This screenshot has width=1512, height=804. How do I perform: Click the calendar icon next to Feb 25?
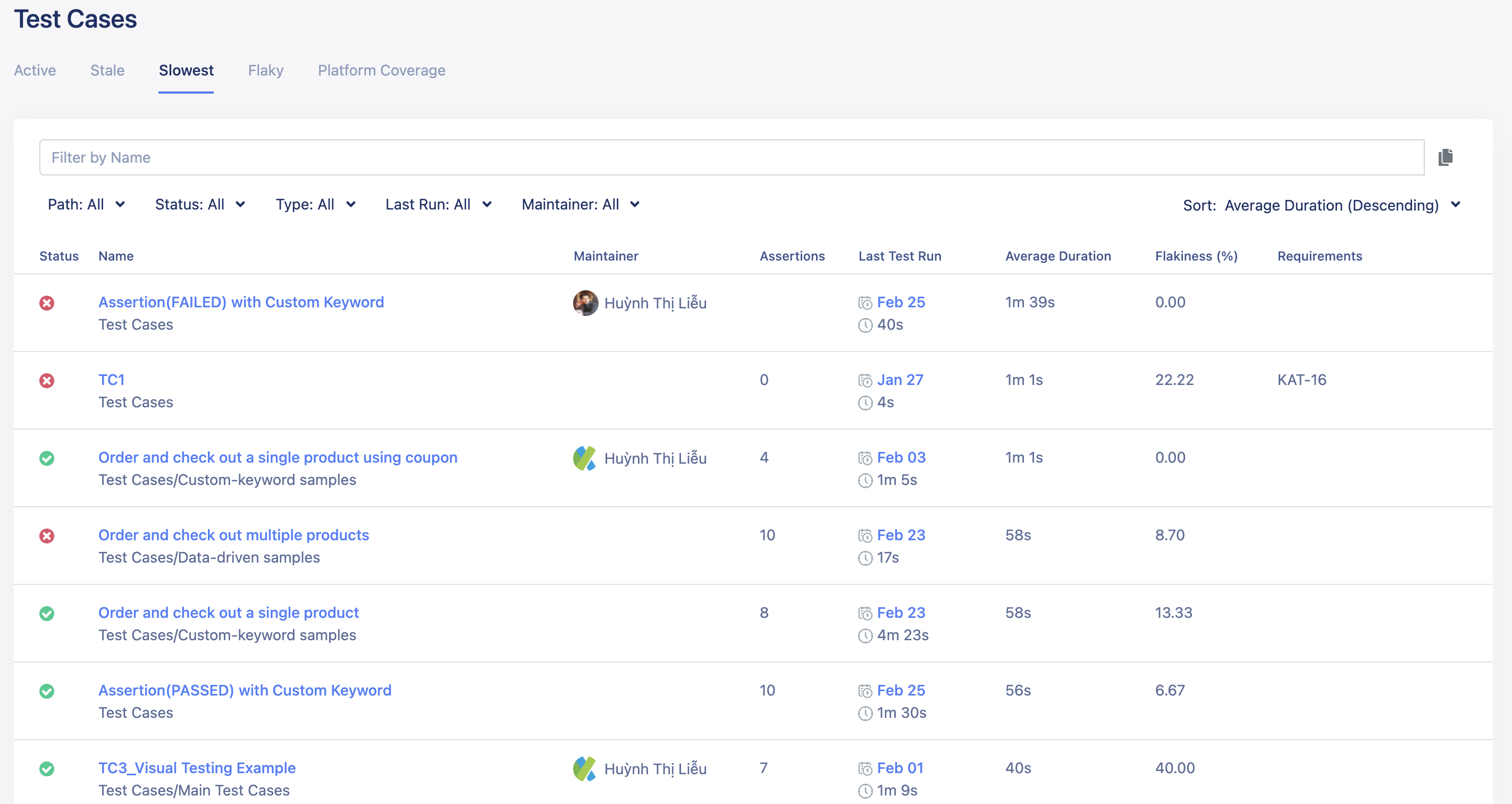[865, 301]
